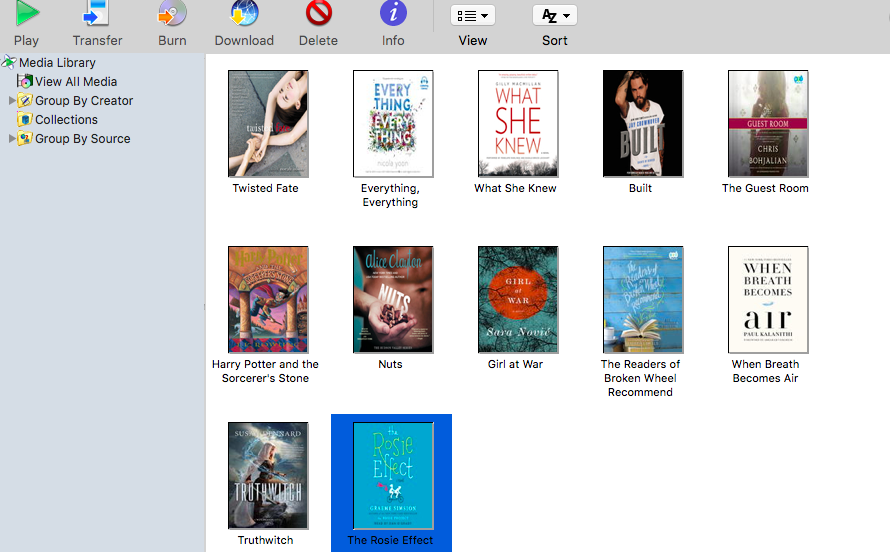Click the 'Nuts' title text
Screen dimensions: 890x552
[x=391, y=364]
